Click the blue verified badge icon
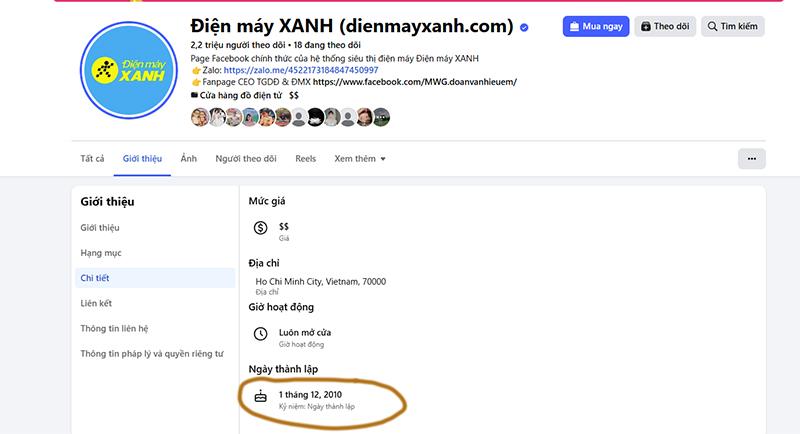Image resolution: width=800 pixels, height=434 pixels. [x=524, y=28]
